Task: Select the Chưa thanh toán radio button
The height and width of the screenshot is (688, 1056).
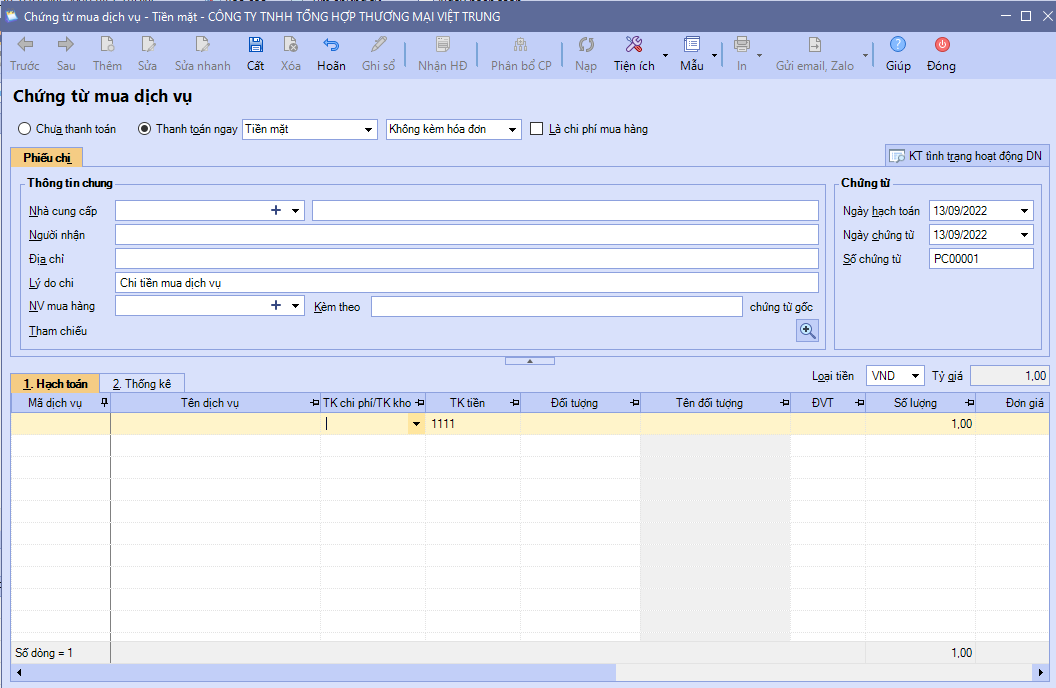Action: (25, 129)
